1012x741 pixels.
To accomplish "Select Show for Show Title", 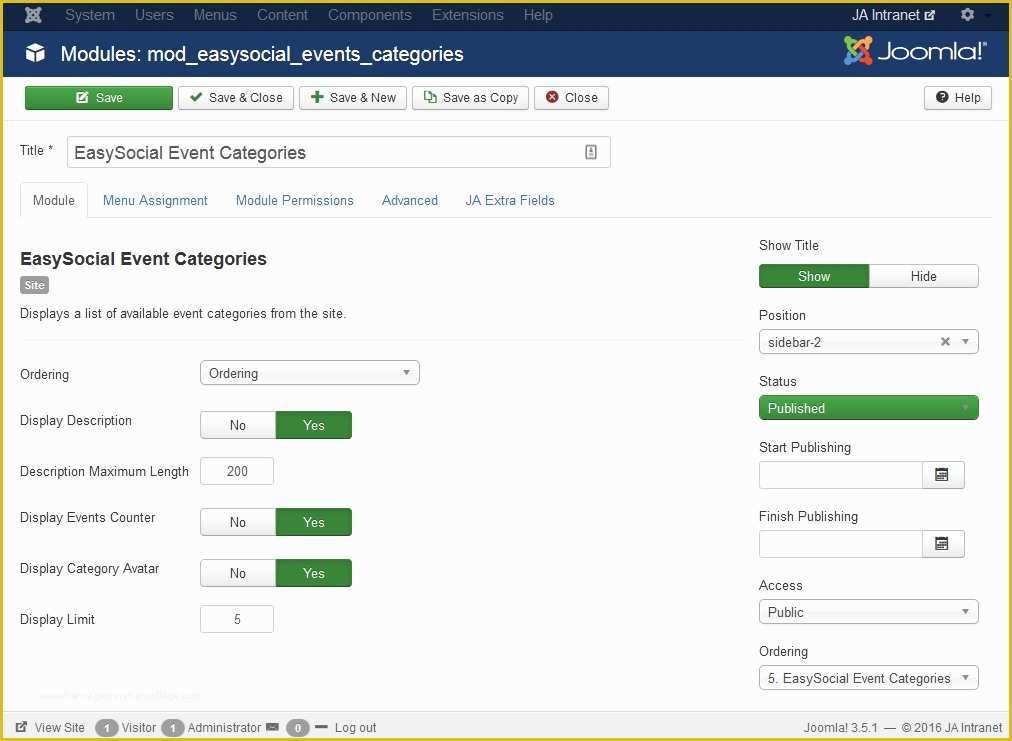I will (814, 276).
